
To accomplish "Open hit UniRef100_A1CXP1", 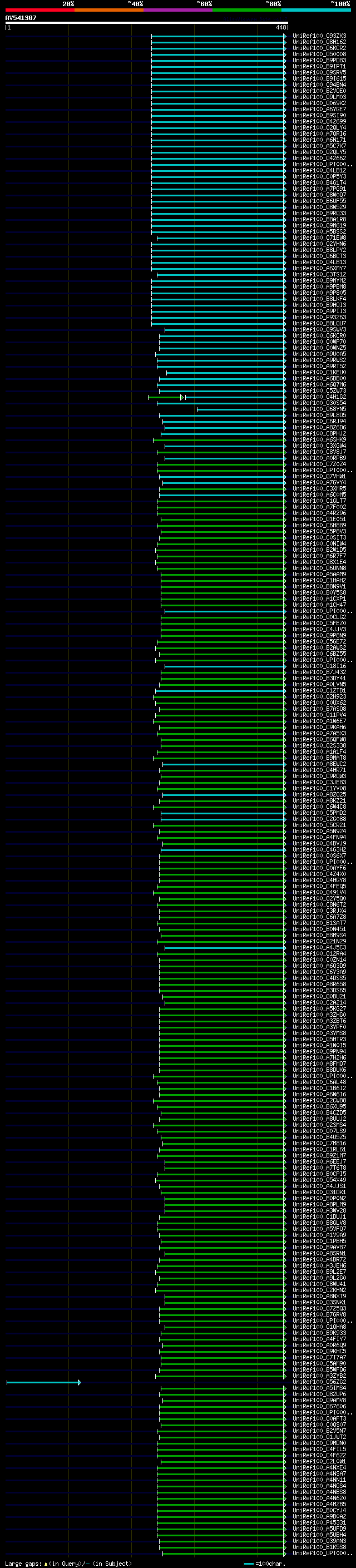I will coord(319,598).
